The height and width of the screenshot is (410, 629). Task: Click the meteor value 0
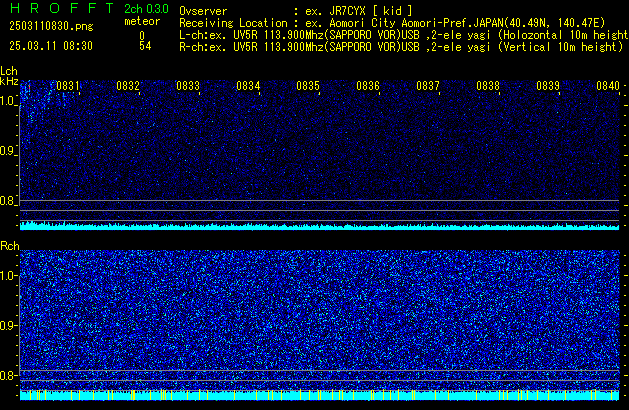pyautogui.click(x=142, y=35)
